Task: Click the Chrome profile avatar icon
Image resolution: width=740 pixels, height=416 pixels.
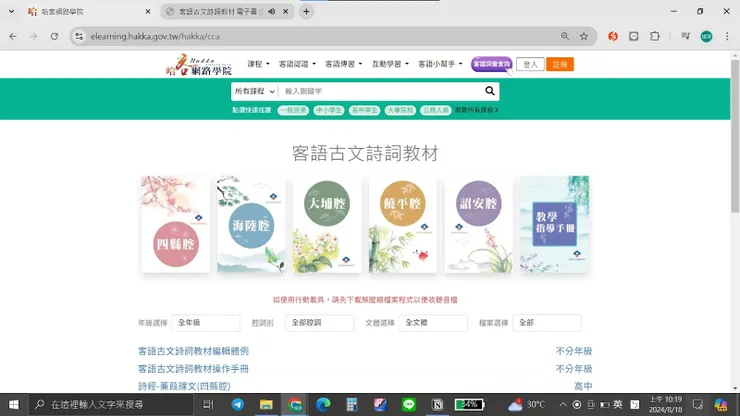Action: click(706, 36)
